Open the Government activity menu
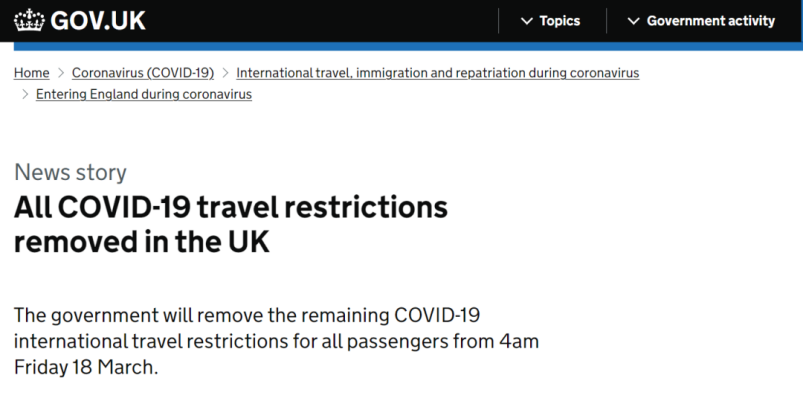803x401 pixels. point(701,21)
